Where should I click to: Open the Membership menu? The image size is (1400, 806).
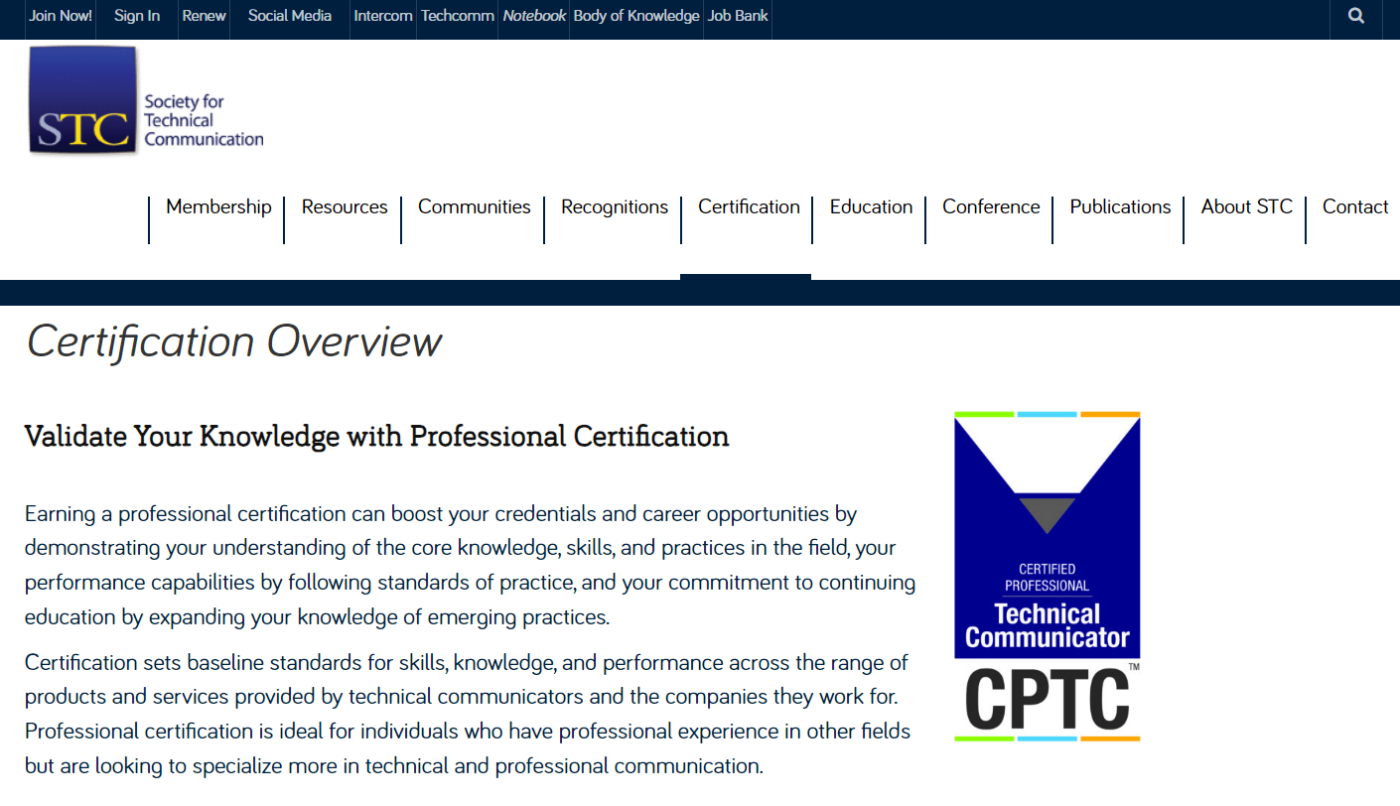tap(218, 207)
